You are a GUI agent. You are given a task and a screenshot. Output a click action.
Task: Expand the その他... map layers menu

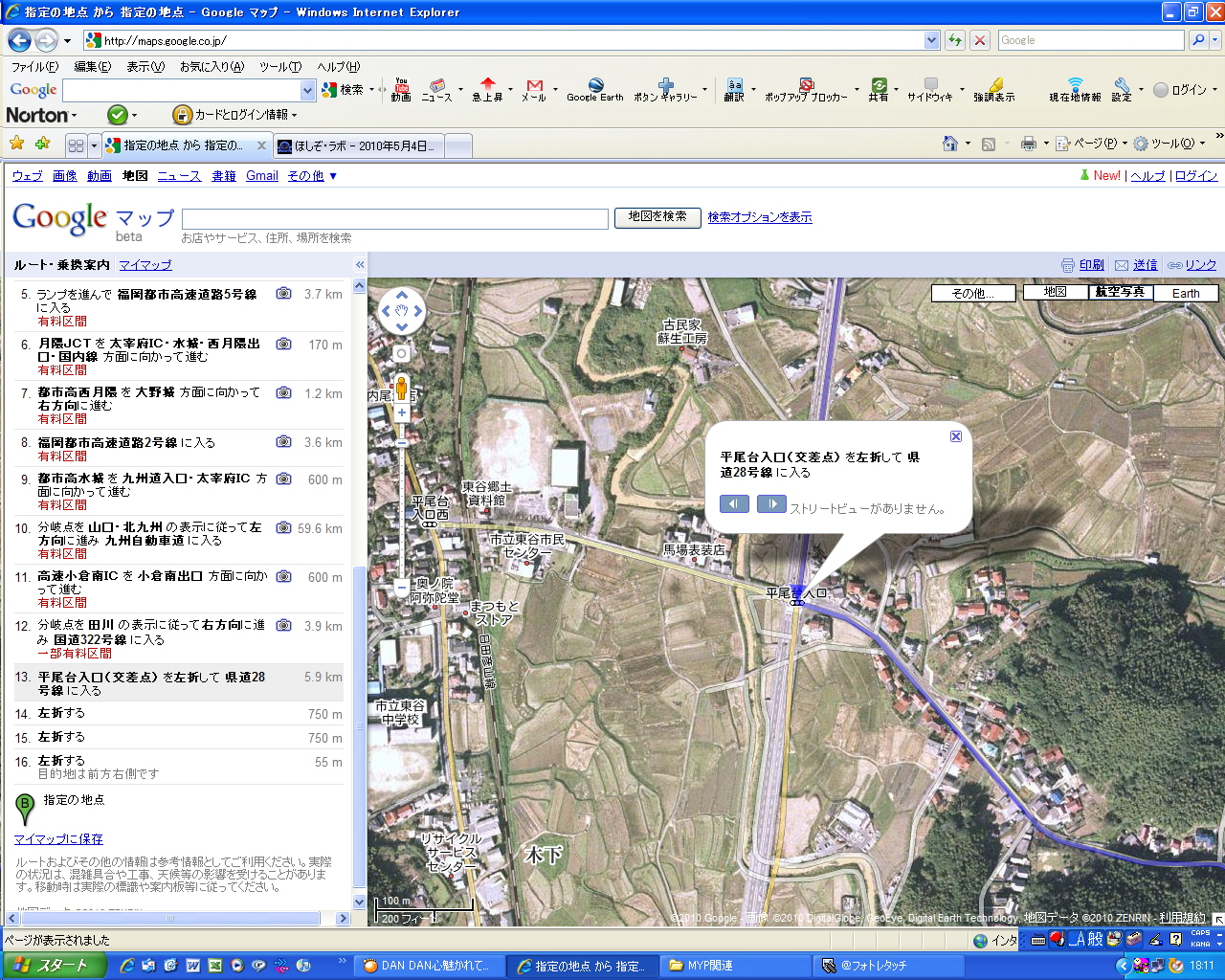click(972, 294)
